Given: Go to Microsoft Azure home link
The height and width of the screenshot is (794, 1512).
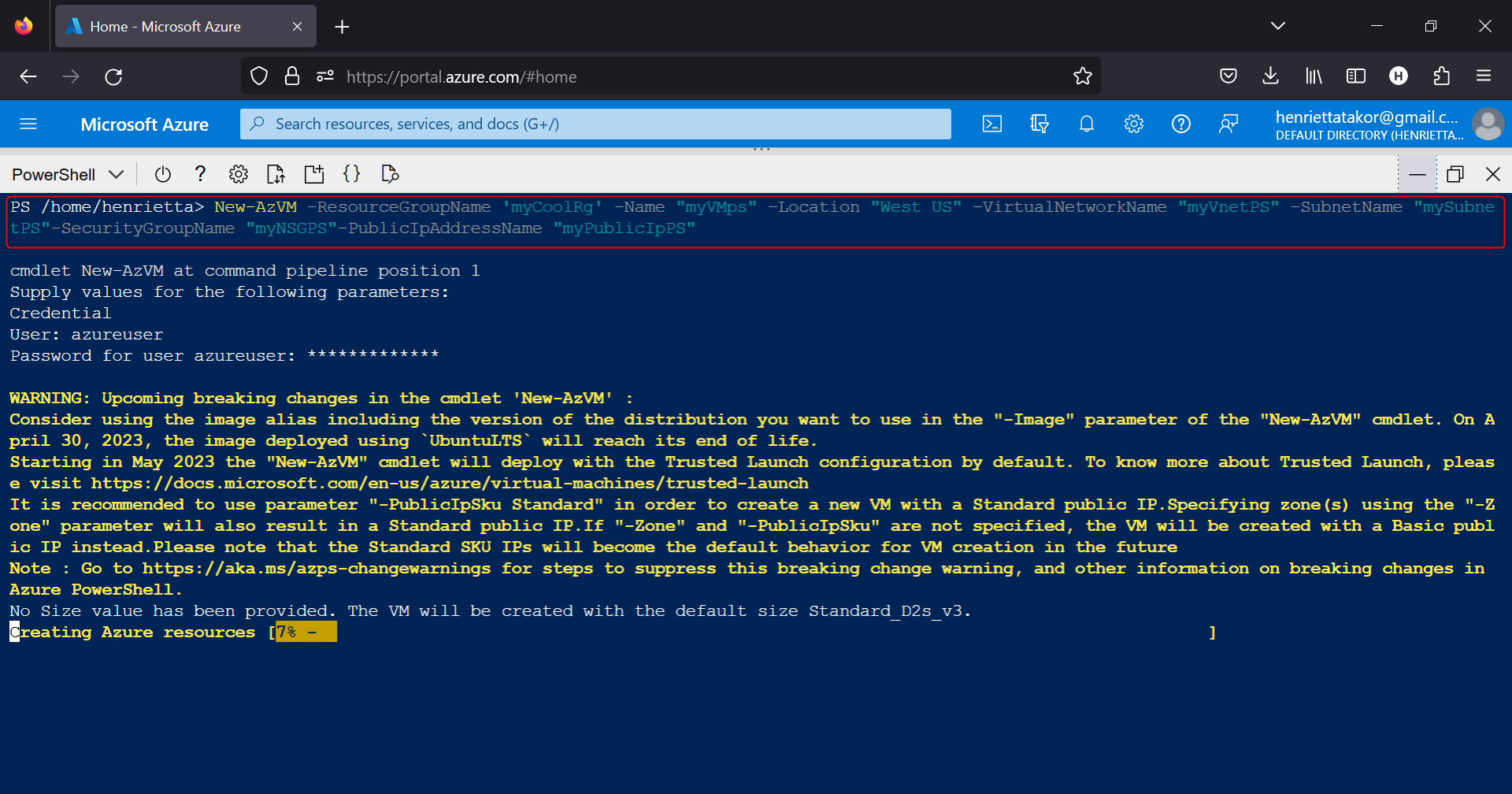Looking at the screenshot, I should pyautogui.click(x=145, y=124).
